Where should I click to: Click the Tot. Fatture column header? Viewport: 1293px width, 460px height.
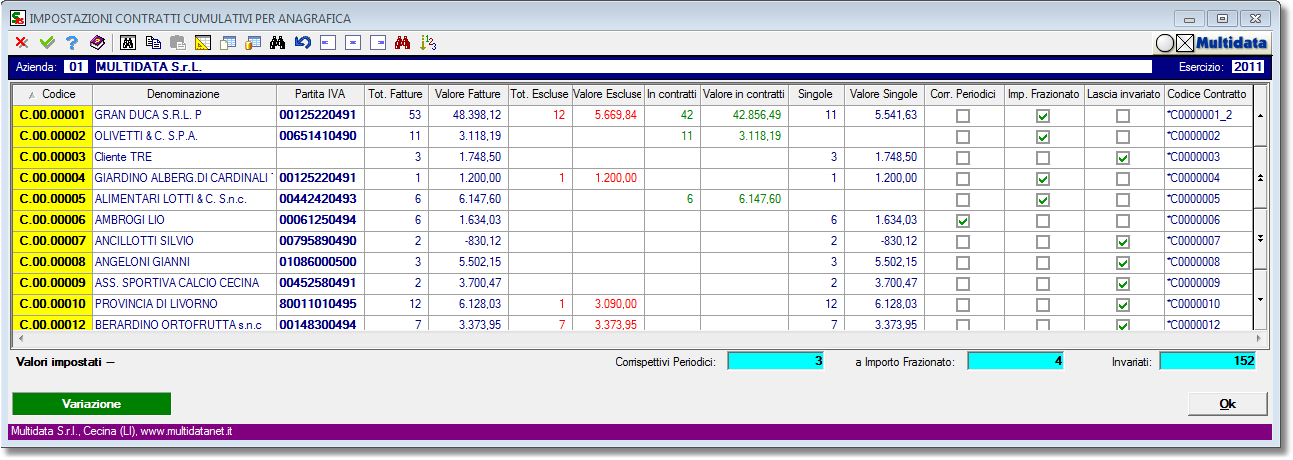click(395, 94)
